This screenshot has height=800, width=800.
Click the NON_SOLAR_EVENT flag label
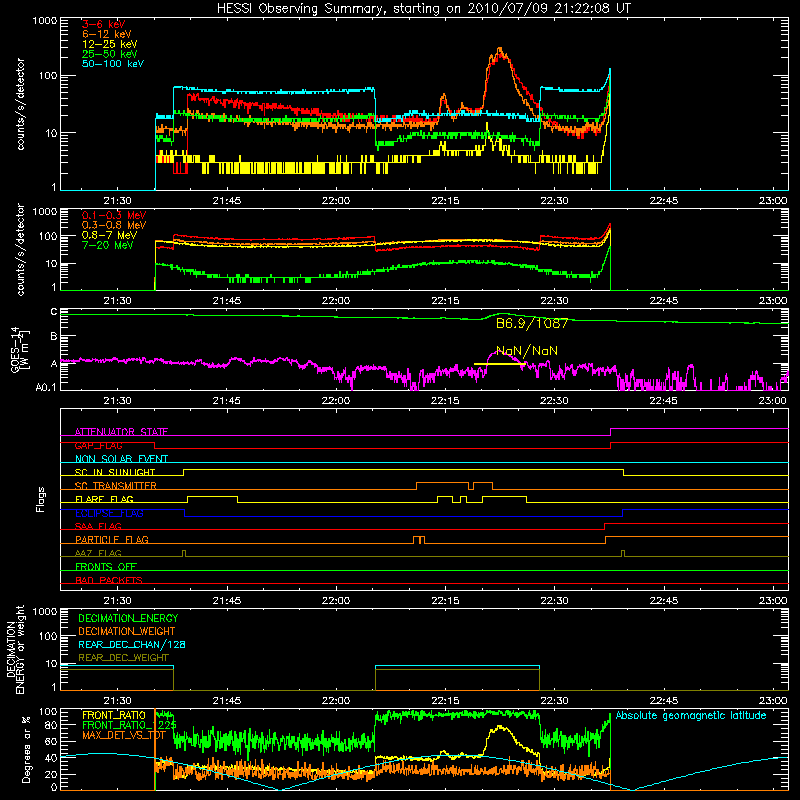click(x=121, y=459)
